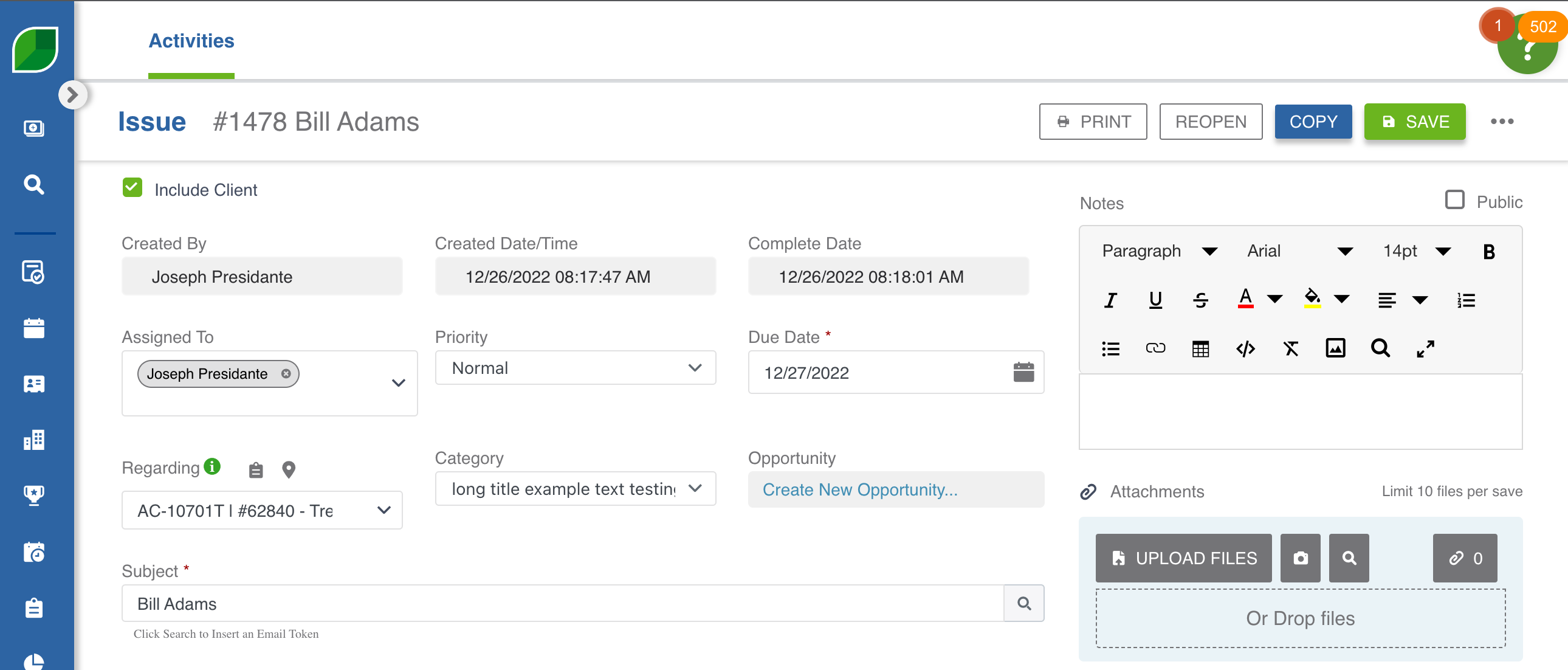The image size is (1568, 670).
Task: Insert a bulleted list in Notes
Action: coord(1110,348)
